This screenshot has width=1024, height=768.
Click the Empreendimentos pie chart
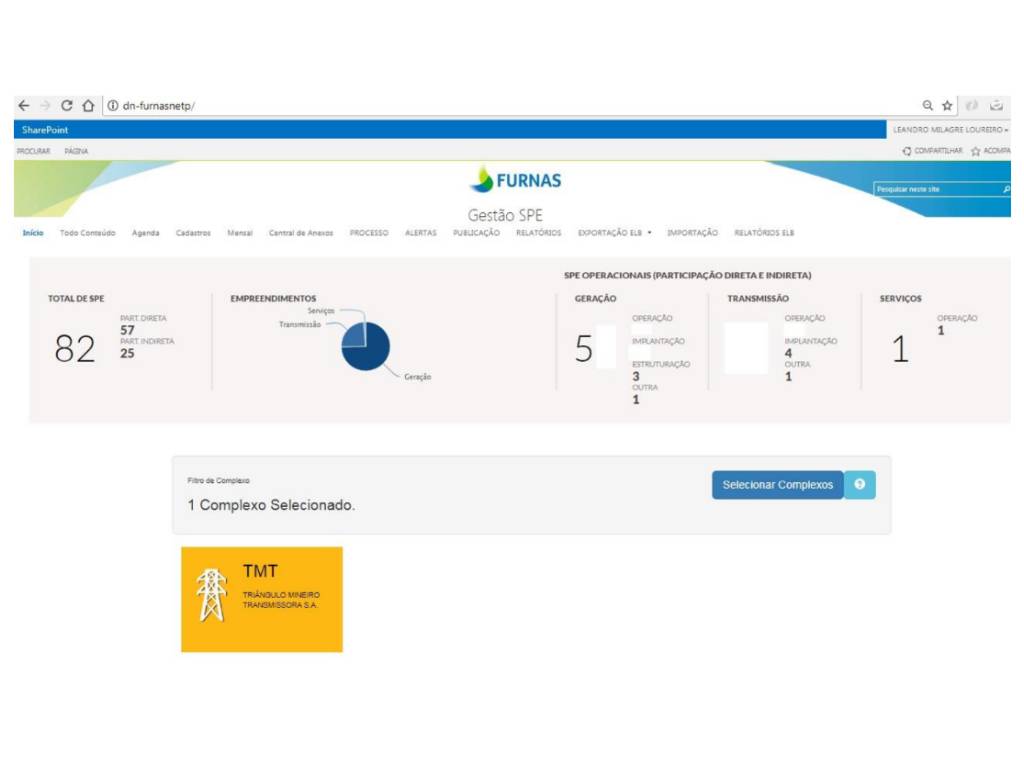(x=366, y=346)
